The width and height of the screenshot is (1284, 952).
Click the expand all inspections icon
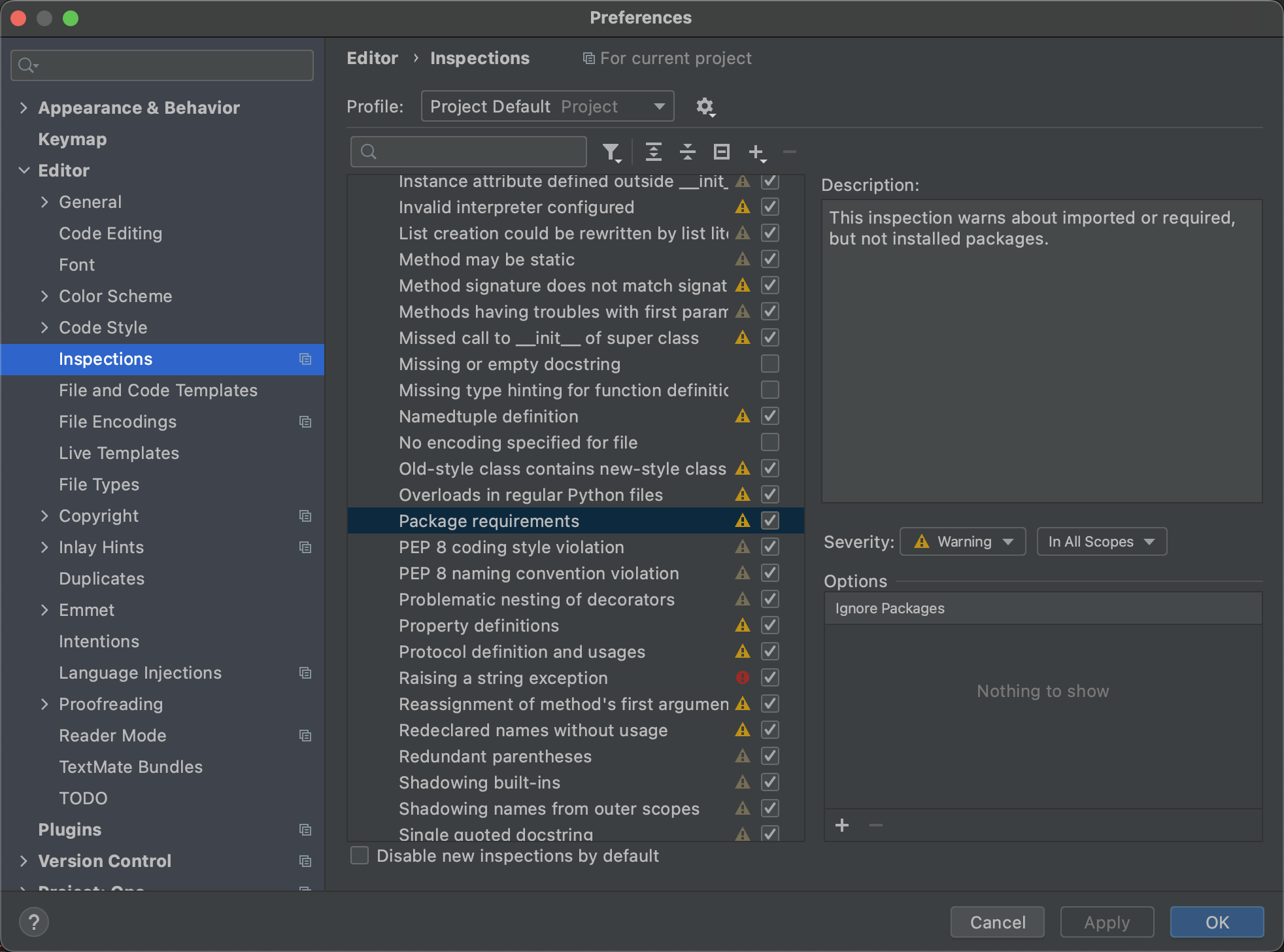tap(653, 152)
